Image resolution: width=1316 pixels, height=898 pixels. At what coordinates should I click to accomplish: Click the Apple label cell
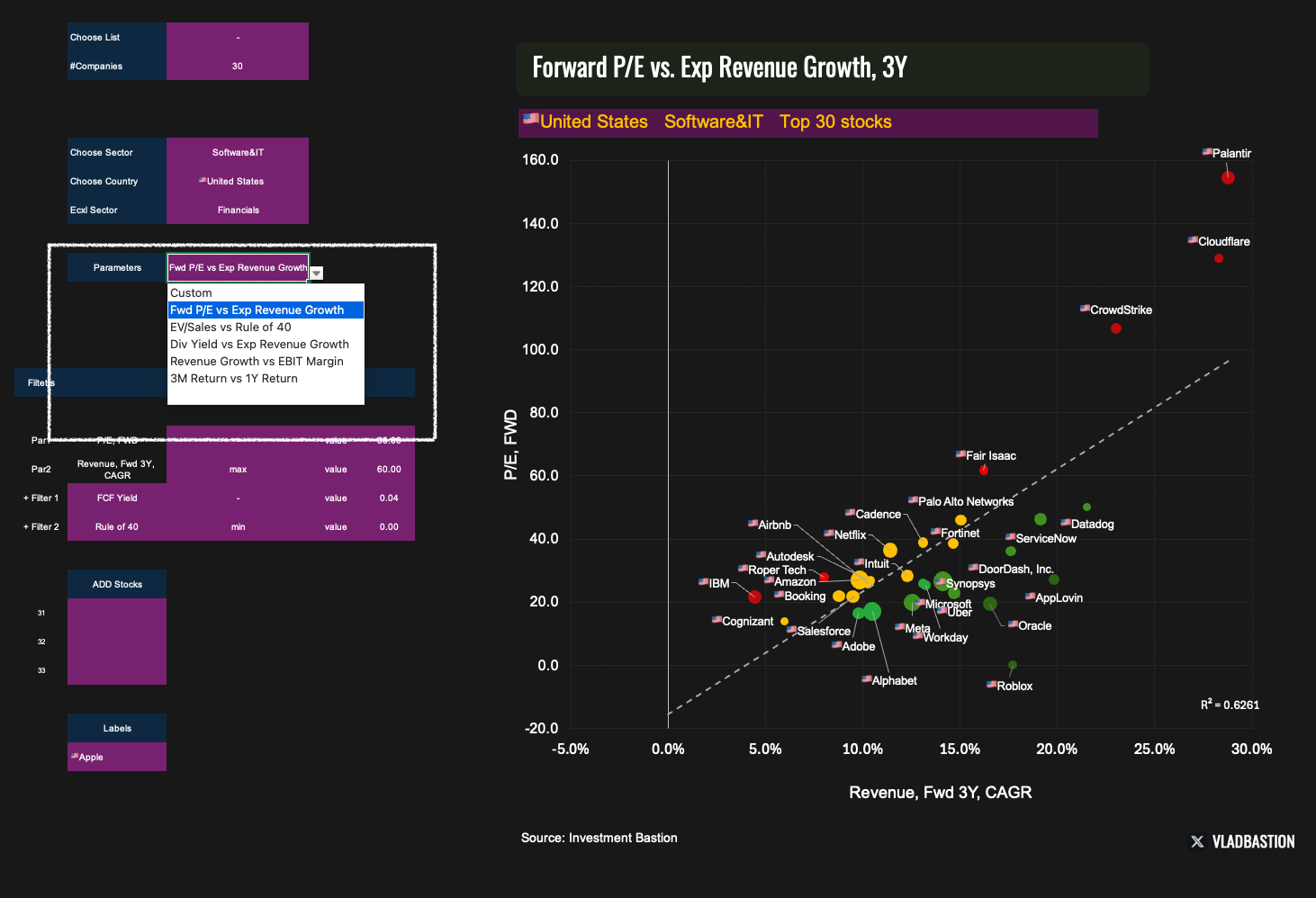117,757
